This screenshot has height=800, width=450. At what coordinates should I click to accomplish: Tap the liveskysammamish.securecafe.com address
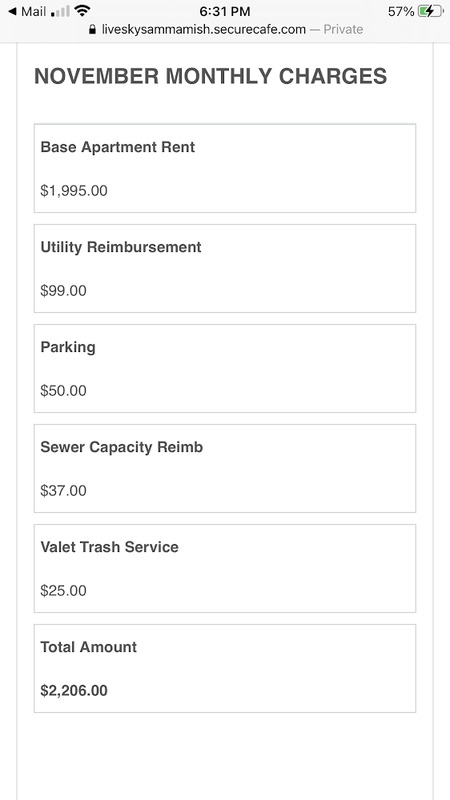coord(204,30)
